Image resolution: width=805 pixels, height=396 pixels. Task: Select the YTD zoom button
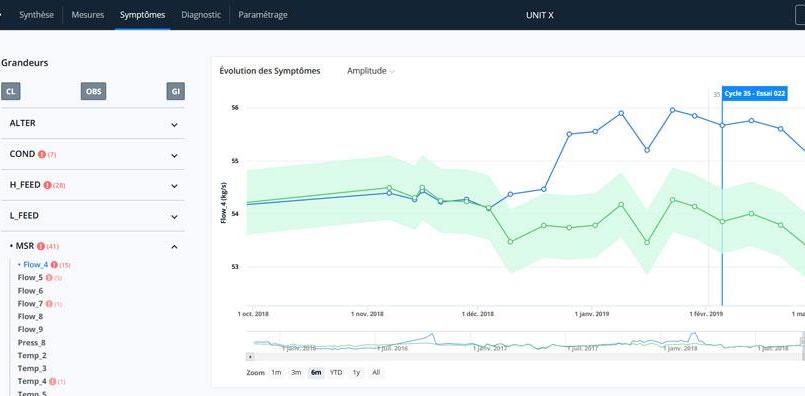coord(336,372)
